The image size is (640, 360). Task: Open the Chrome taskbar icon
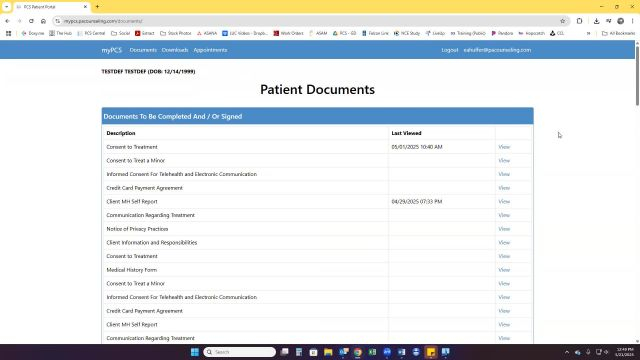358,352
